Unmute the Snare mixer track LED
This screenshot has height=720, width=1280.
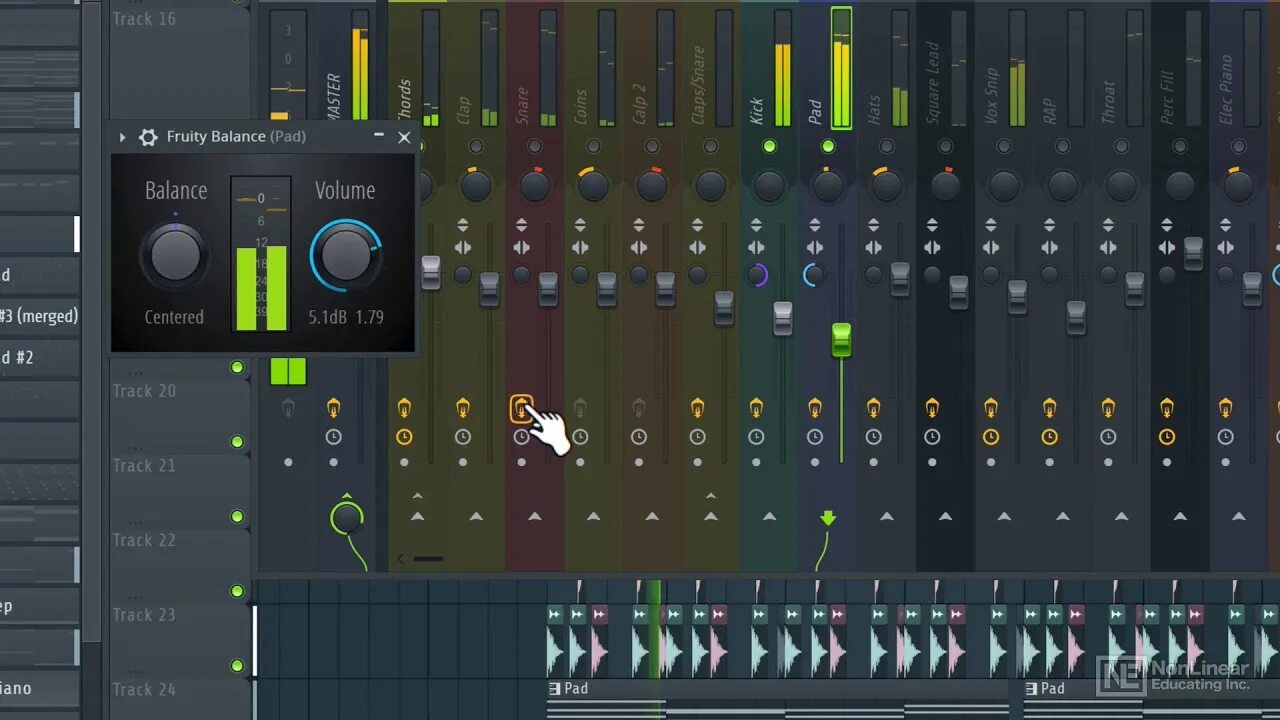534,147
